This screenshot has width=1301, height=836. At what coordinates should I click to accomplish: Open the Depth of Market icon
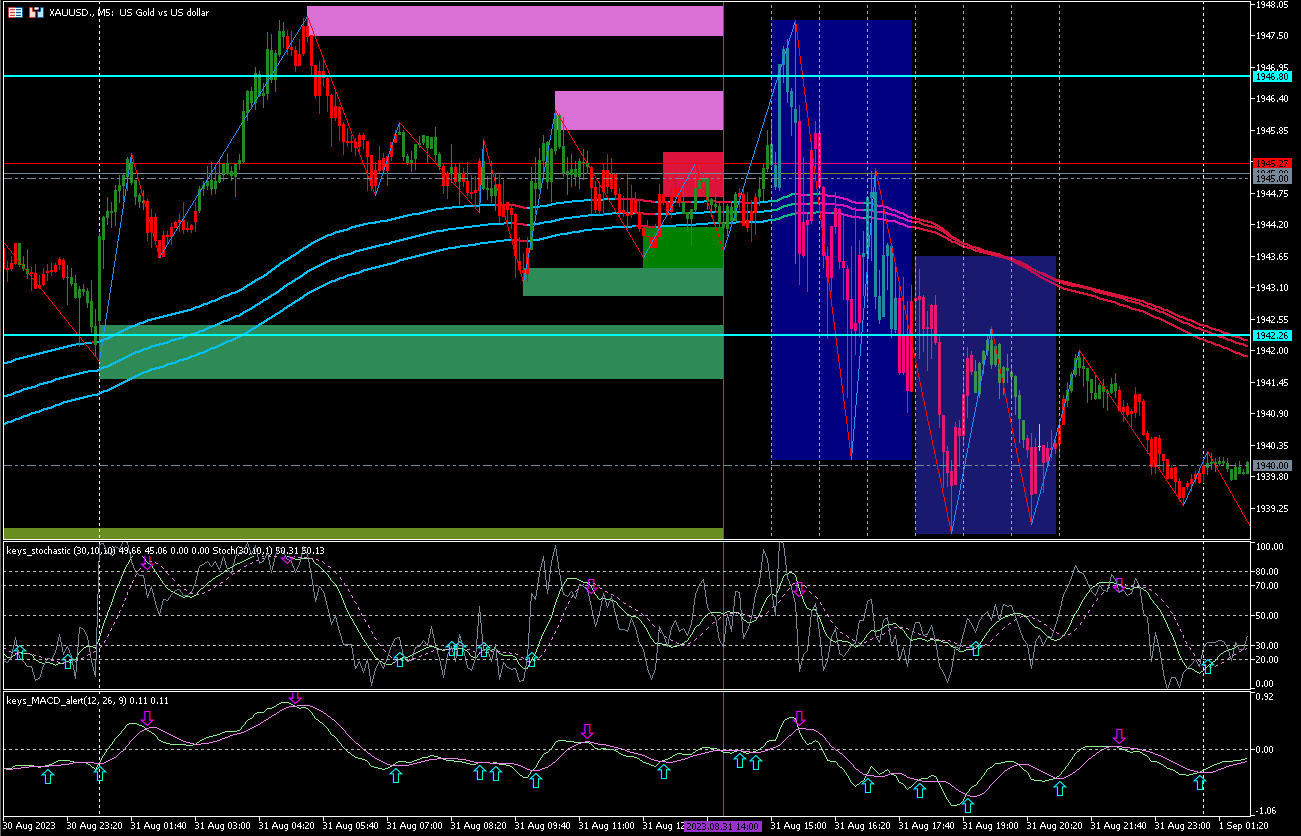(37, 13)
